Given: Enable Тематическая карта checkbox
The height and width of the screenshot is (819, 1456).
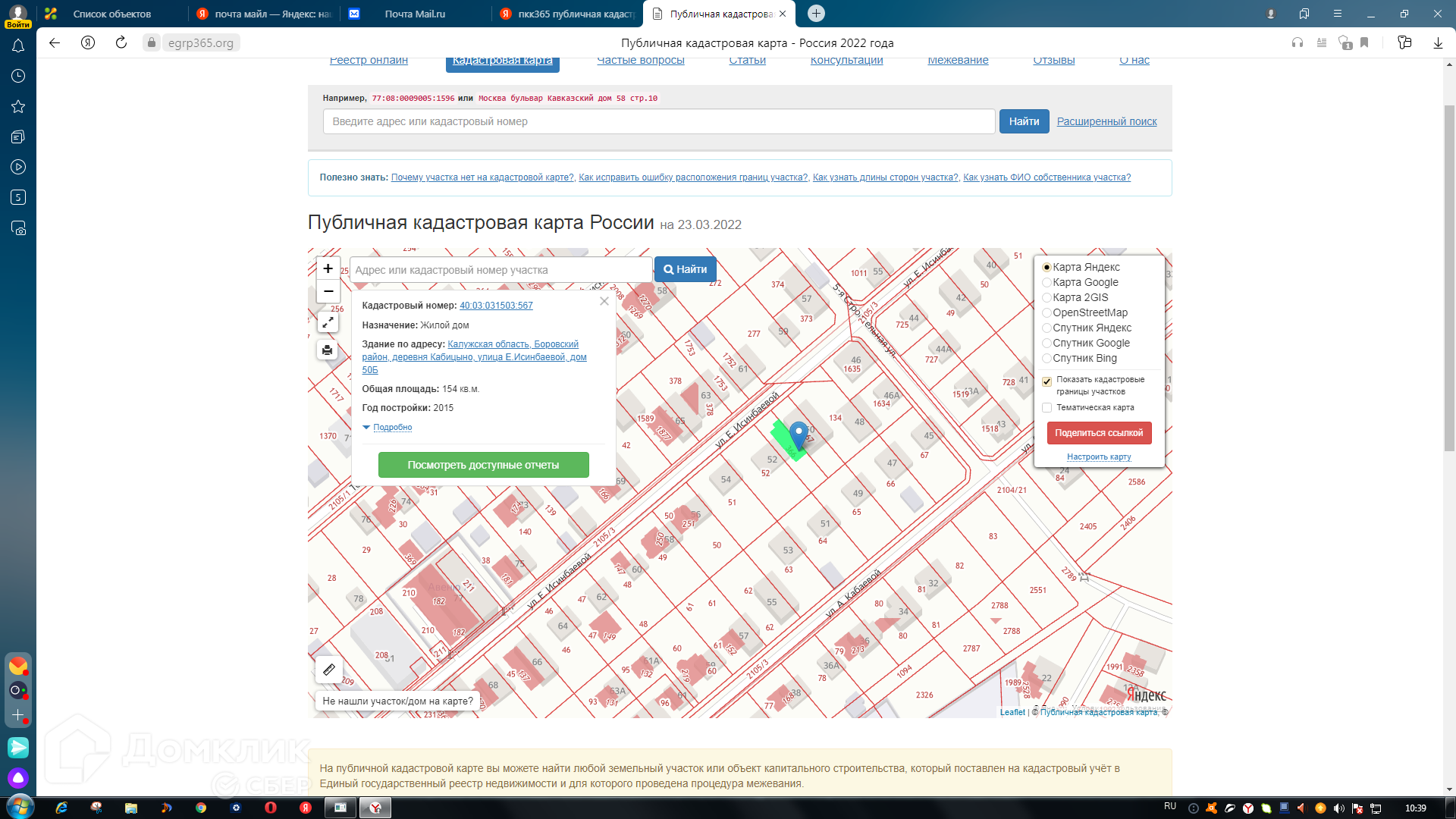Looking at the screenshot, I should pyautogui.click(x=1047, y=408).
